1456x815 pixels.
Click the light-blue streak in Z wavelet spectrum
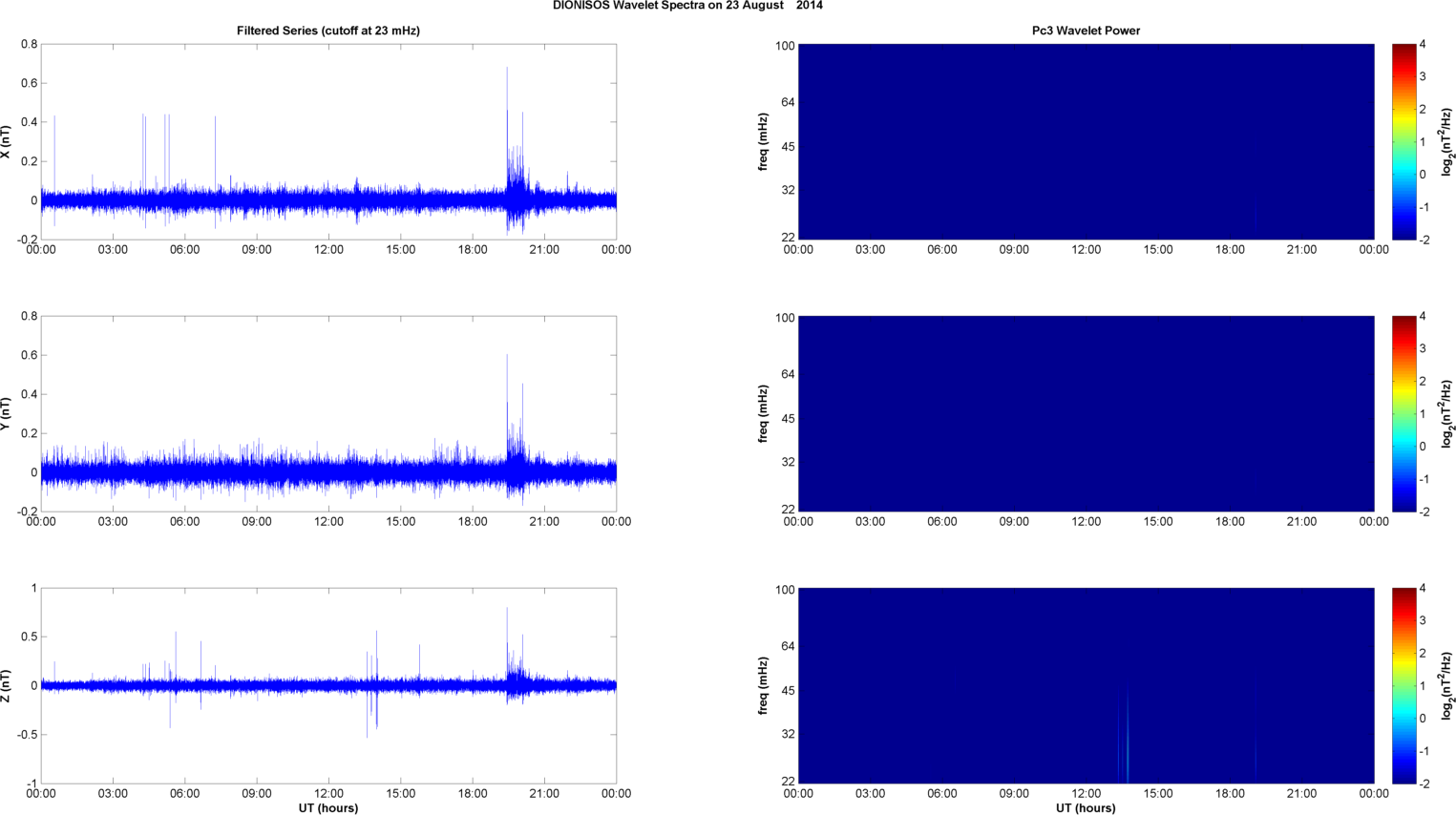(1128, 735)
